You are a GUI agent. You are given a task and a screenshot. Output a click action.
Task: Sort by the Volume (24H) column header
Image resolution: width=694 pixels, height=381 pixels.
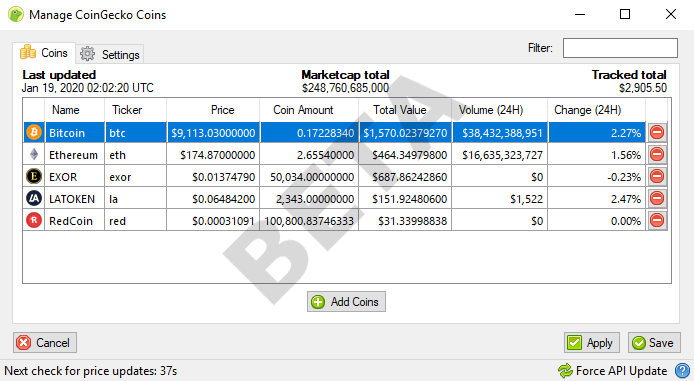(500, 110)
